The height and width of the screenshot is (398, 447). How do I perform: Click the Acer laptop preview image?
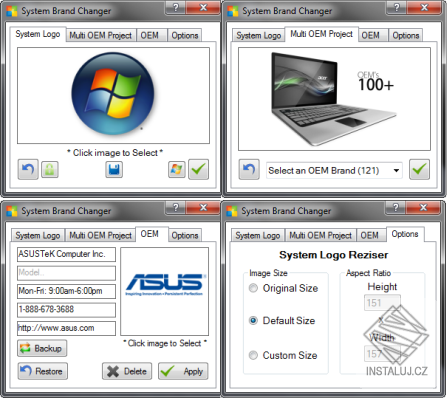[334, 99]
